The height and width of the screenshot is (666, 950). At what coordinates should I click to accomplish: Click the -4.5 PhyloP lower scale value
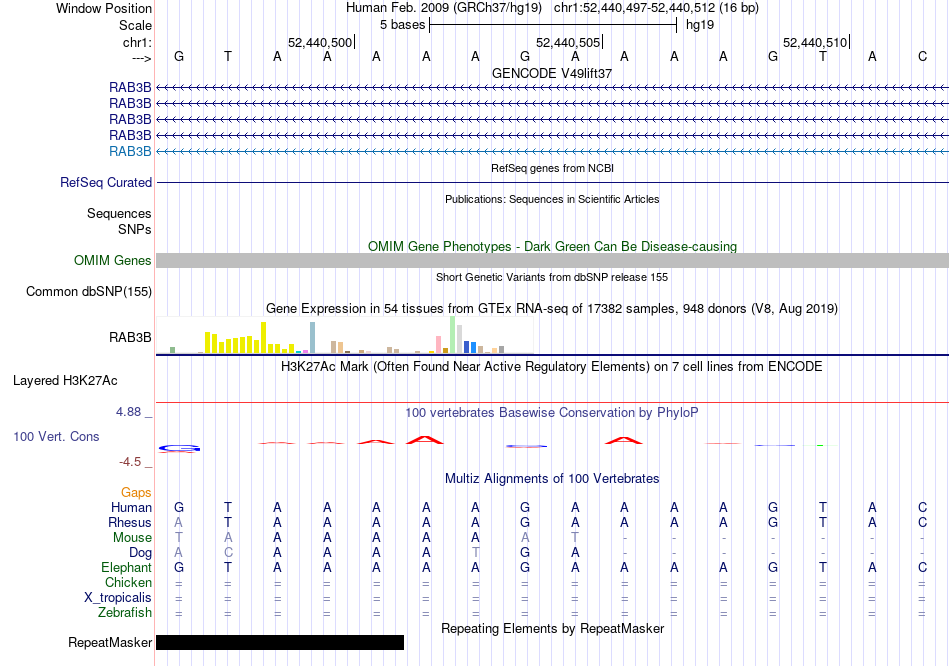[130, 462]
